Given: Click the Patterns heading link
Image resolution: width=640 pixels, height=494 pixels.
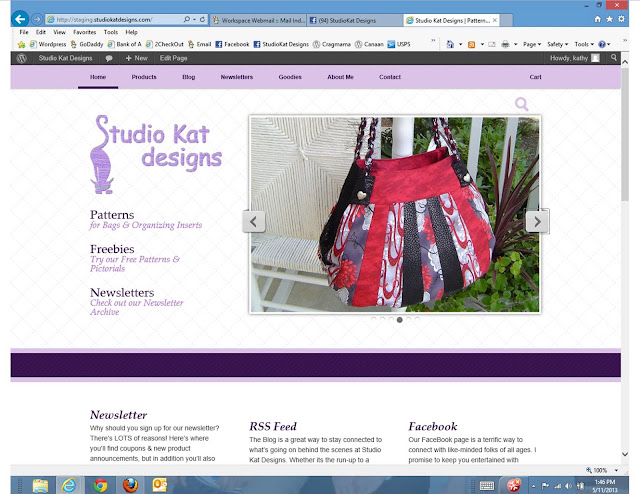Looking at the screenshot, I should tap(112, 214).
